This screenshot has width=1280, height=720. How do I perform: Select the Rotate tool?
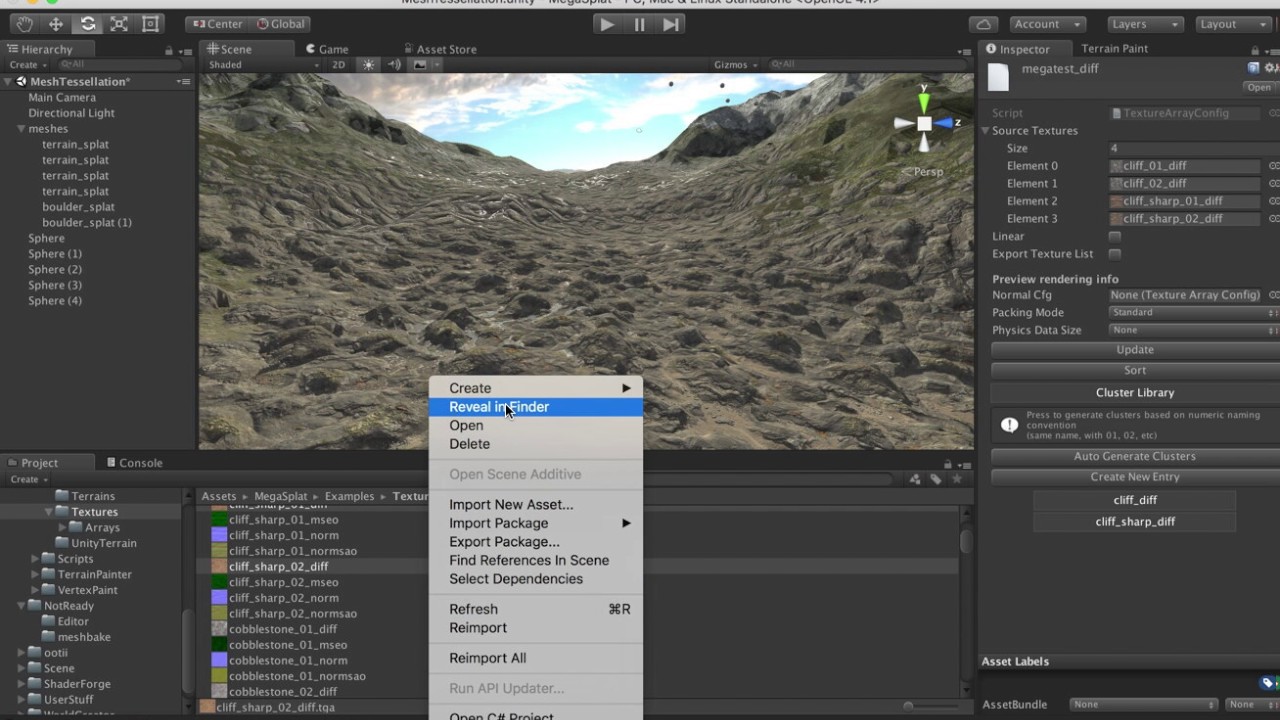coord(88,24)
